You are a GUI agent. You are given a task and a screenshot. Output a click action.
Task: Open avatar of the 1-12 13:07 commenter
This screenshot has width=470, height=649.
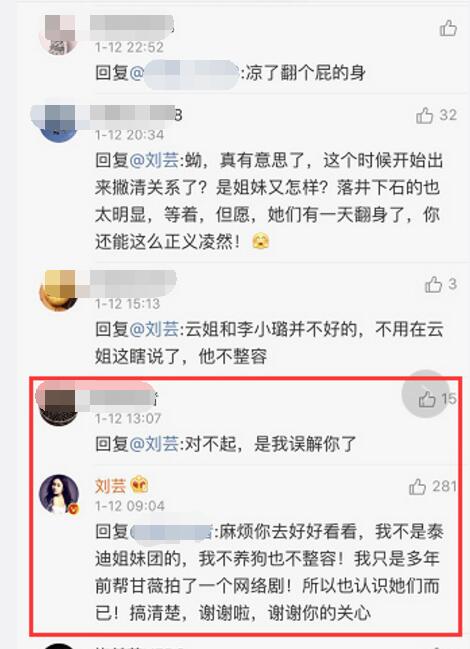(59, 406)
